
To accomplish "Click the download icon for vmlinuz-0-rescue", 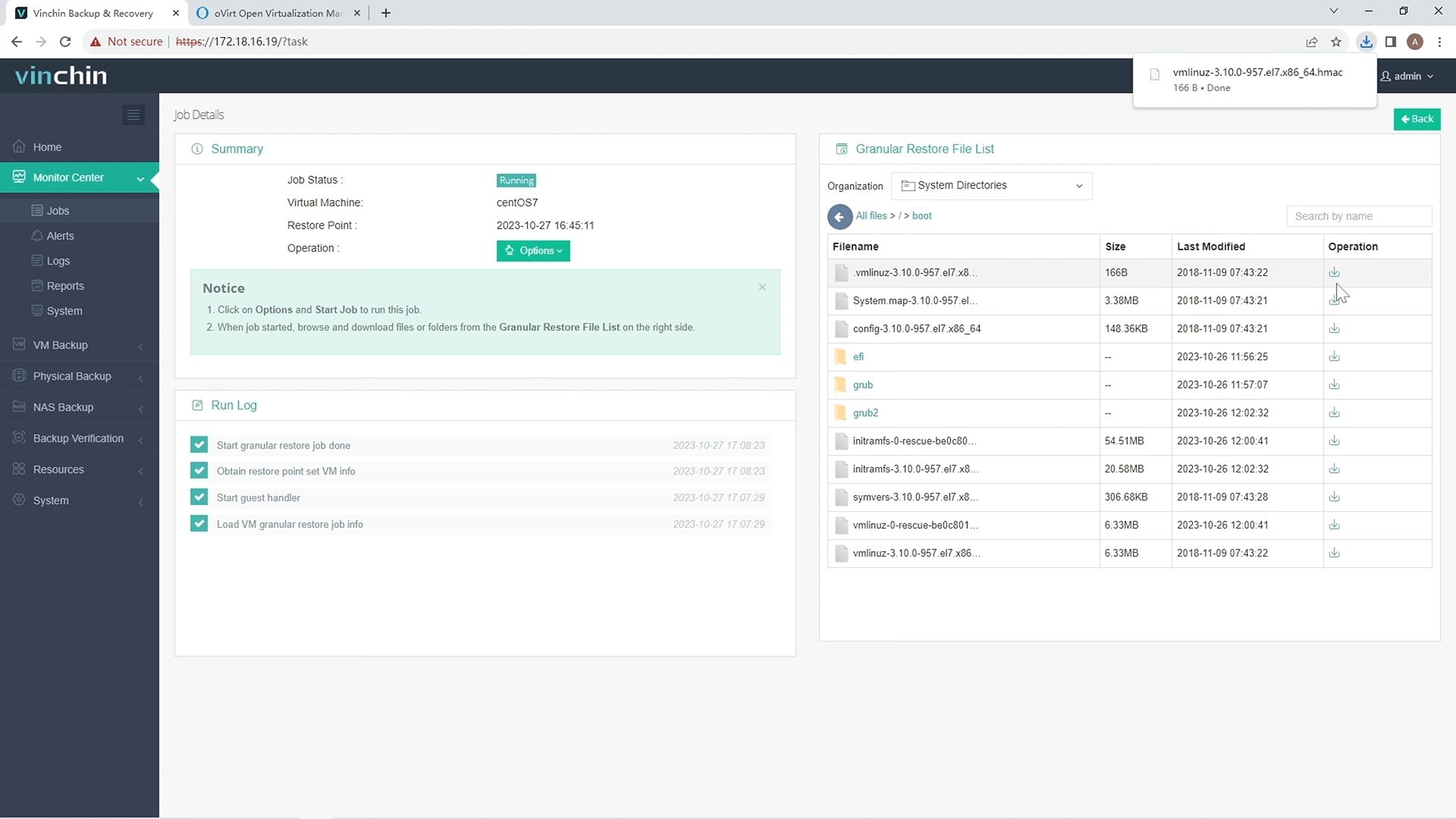I will click(1335, 524).
